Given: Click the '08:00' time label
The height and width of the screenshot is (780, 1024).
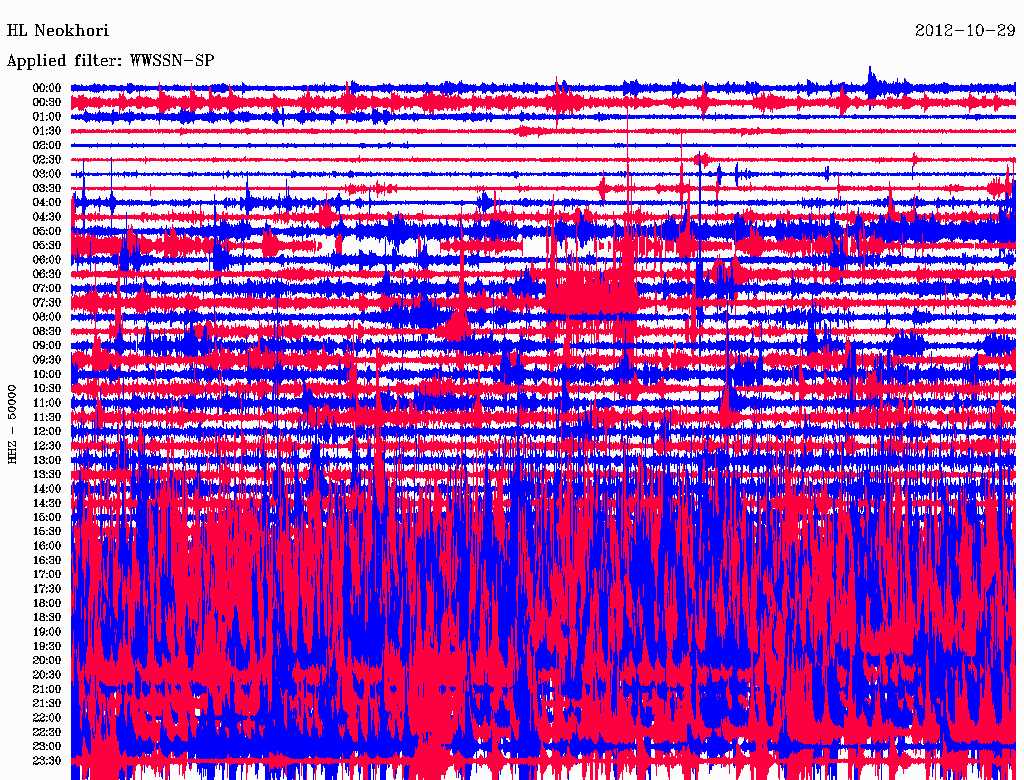Looking at the screenshot, I should click(x=47, y=317).
